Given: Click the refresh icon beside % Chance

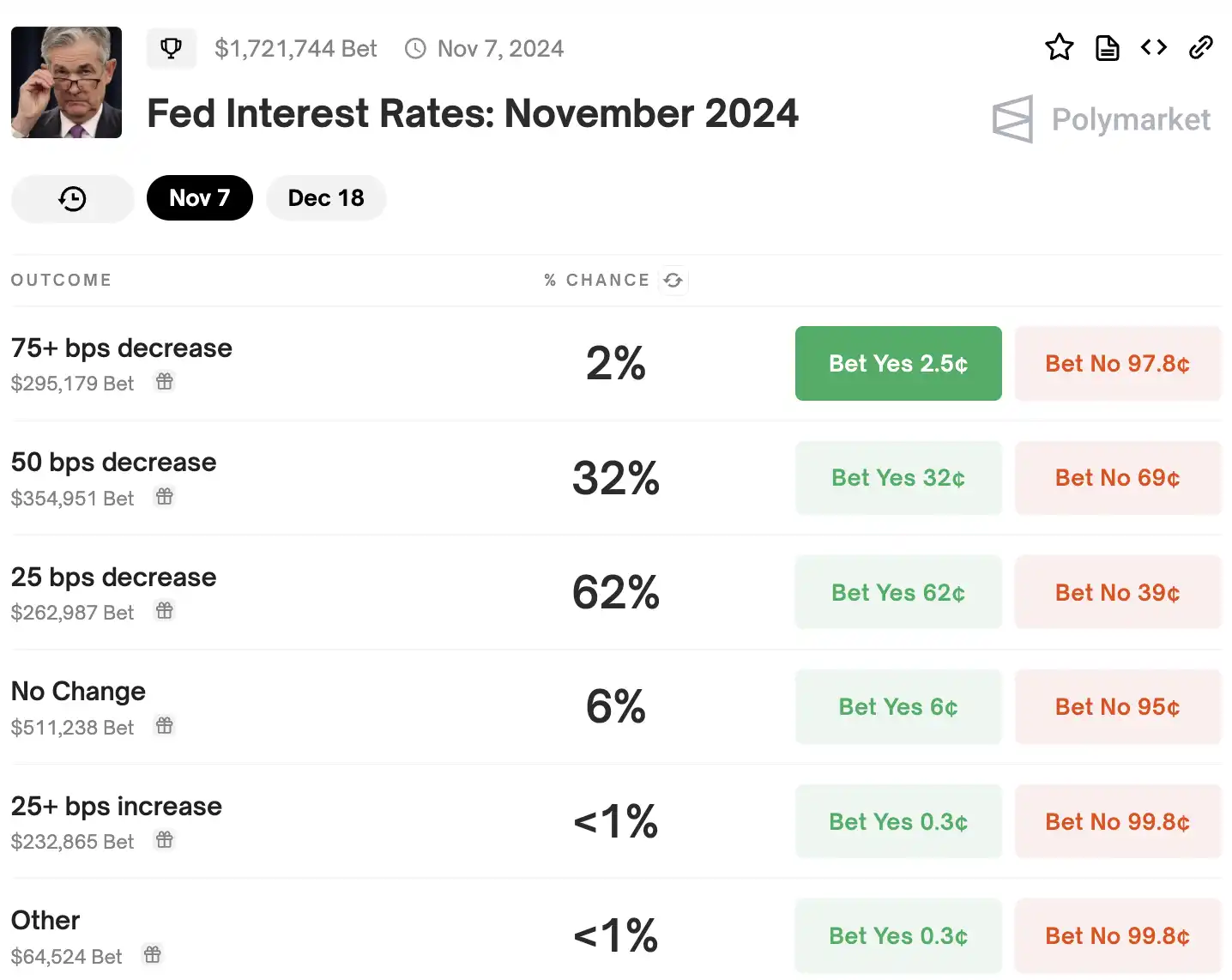Looking at the screenshot, I should (x=673, y=281).
